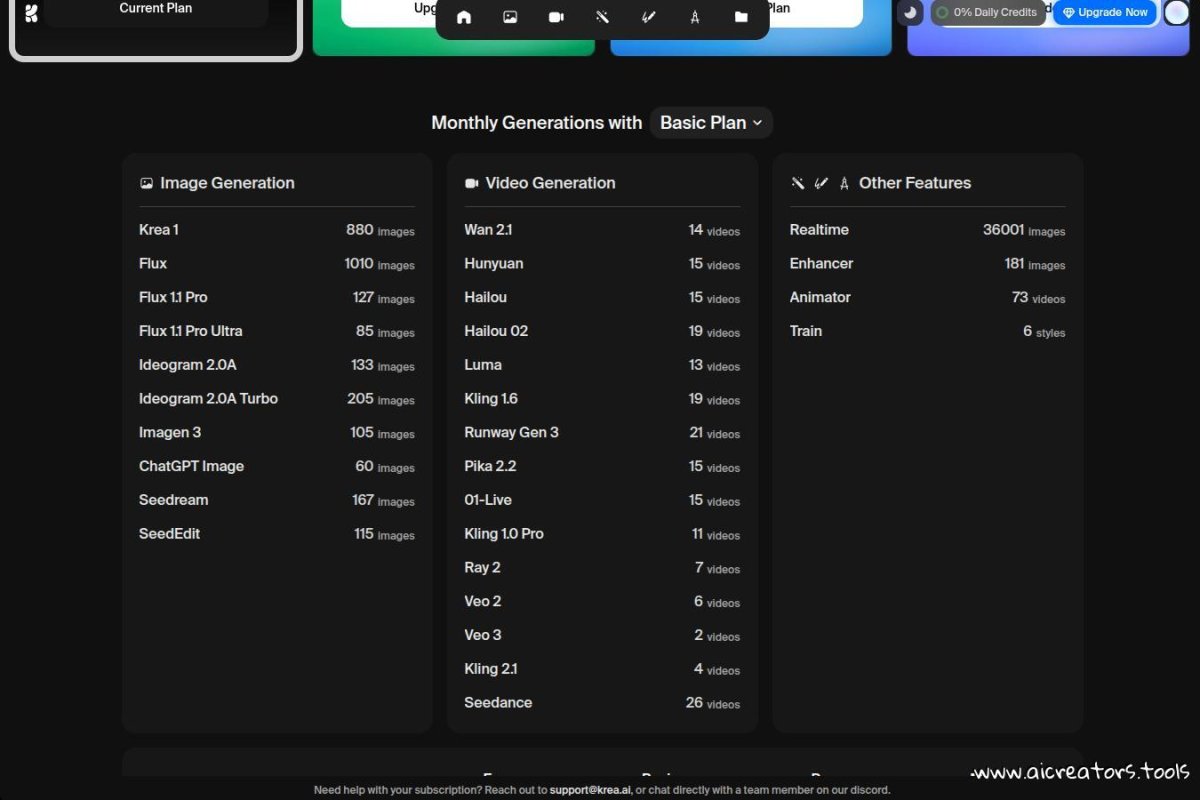This screenshot has height=800, width=1200.
Task: Click the Upgrade Now button
Action: 1105,12
